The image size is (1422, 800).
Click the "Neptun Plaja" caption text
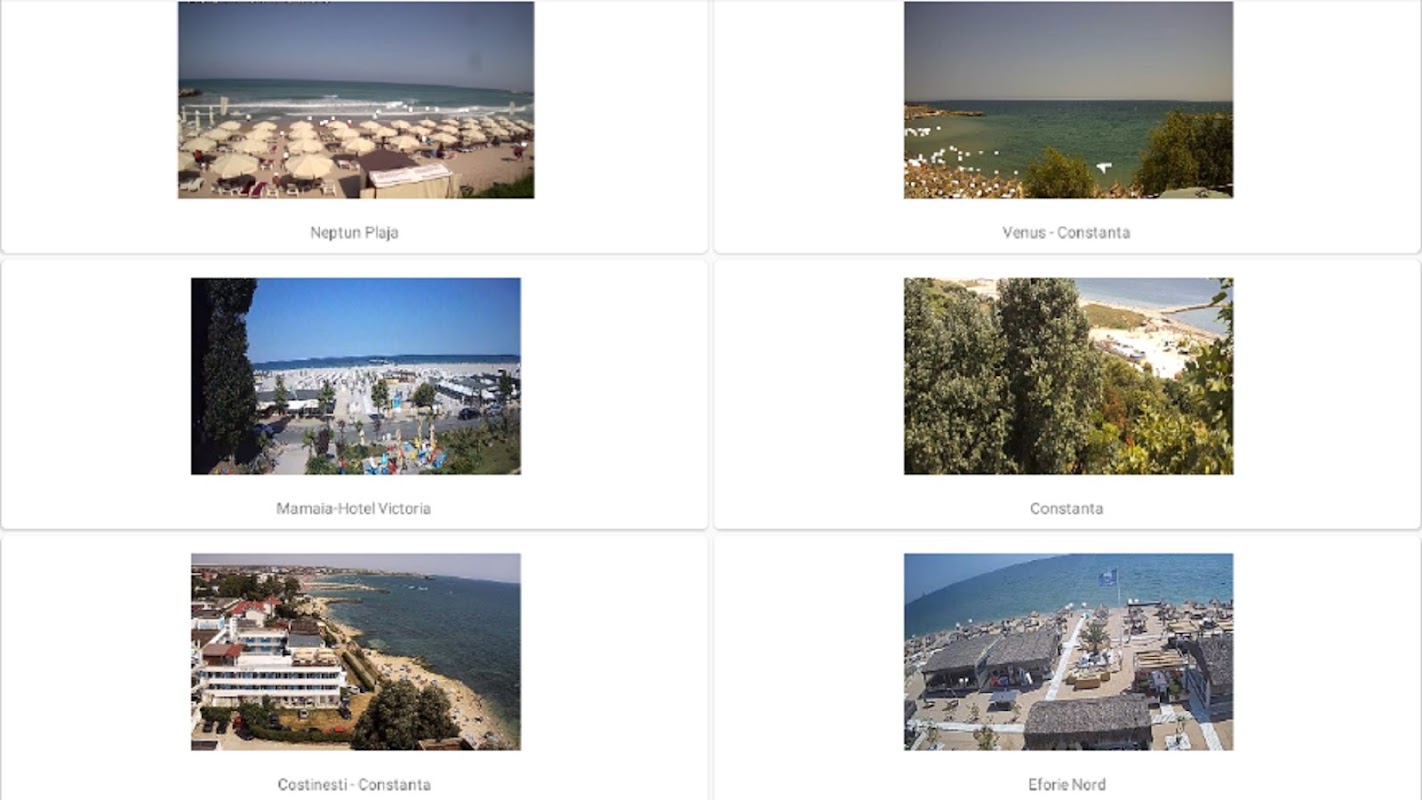354,233
